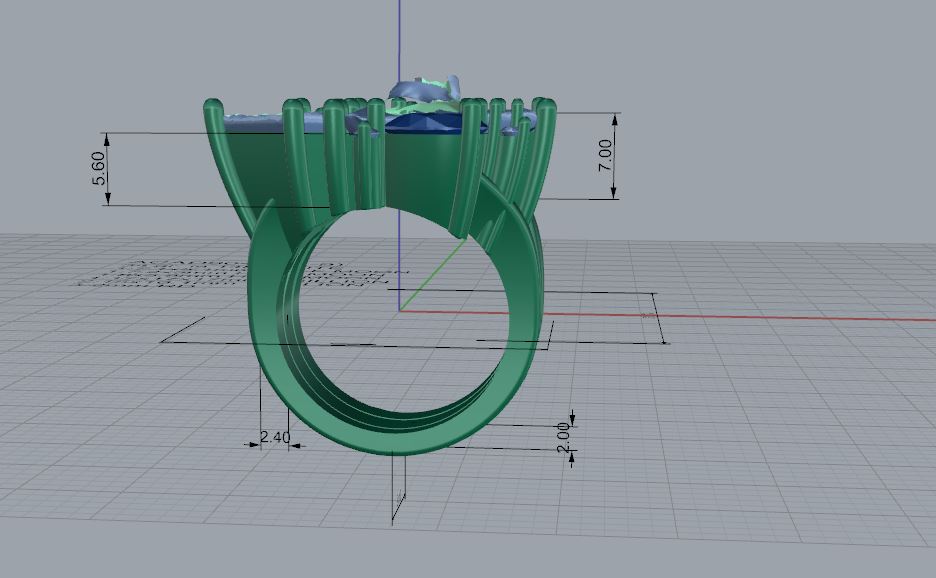Select the light blue sculpted piece atop stone
936x578 pixels.
pyautogui.click(x=425, y=90)
